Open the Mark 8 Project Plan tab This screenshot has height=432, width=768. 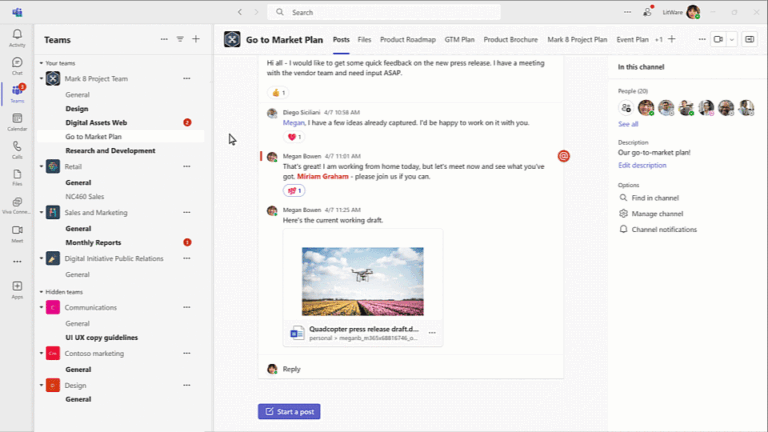coord(577,40)
